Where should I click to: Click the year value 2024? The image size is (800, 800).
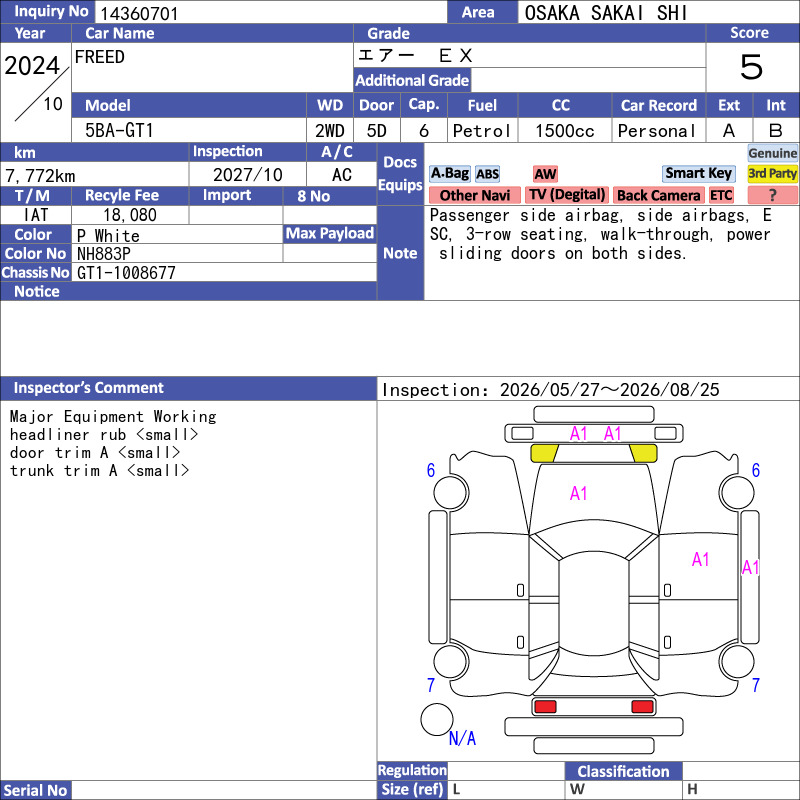coord(32,65)
